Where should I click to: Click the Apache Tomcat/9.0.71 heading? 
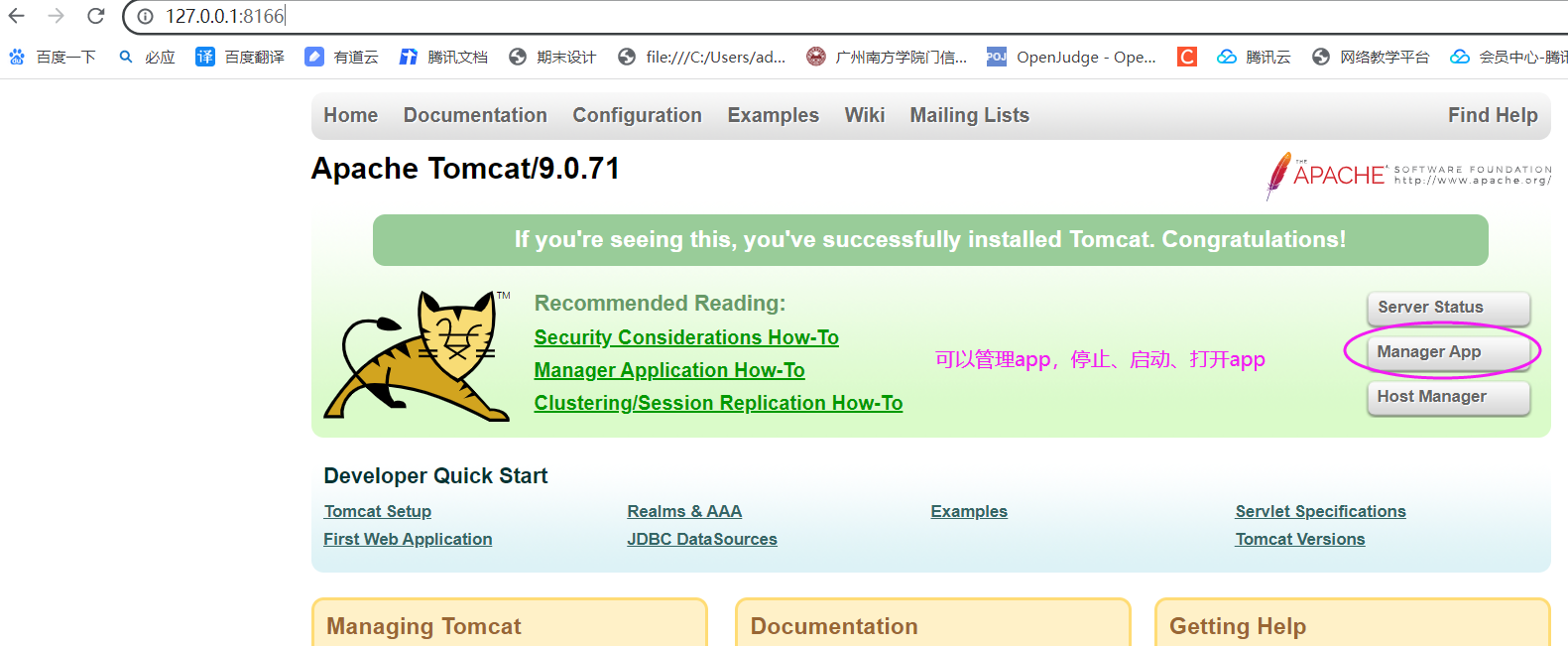pyautogui.click(x=465, y=169)
